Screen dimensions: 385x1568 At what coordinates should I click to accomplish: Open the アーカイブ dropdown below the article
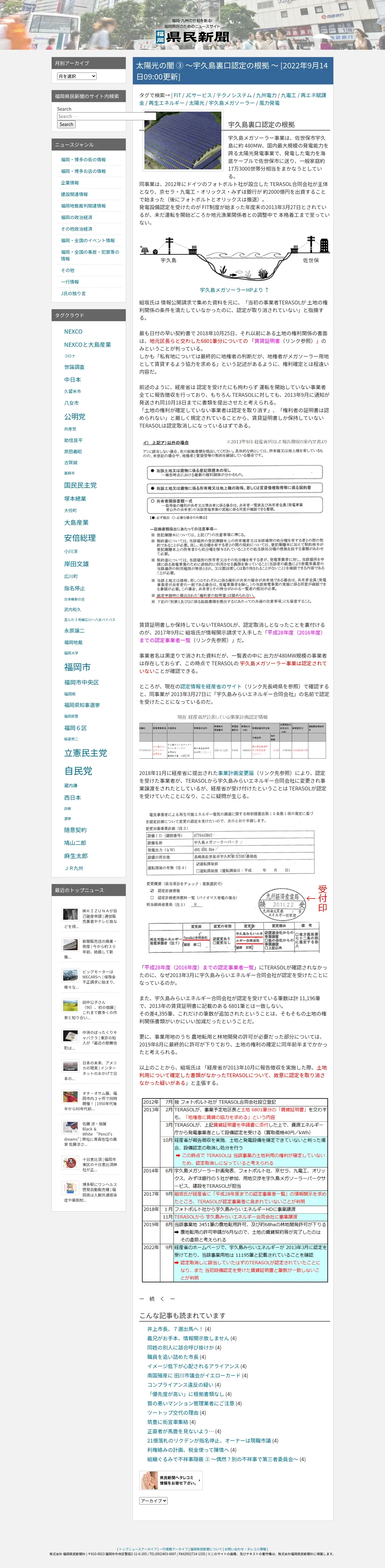point(153,1500)
